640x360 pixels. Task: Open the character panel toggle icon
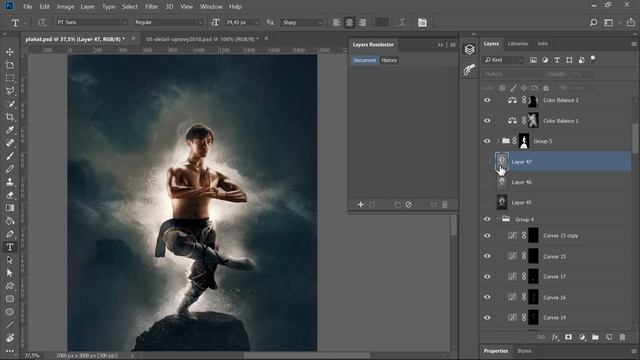point(422,22)
